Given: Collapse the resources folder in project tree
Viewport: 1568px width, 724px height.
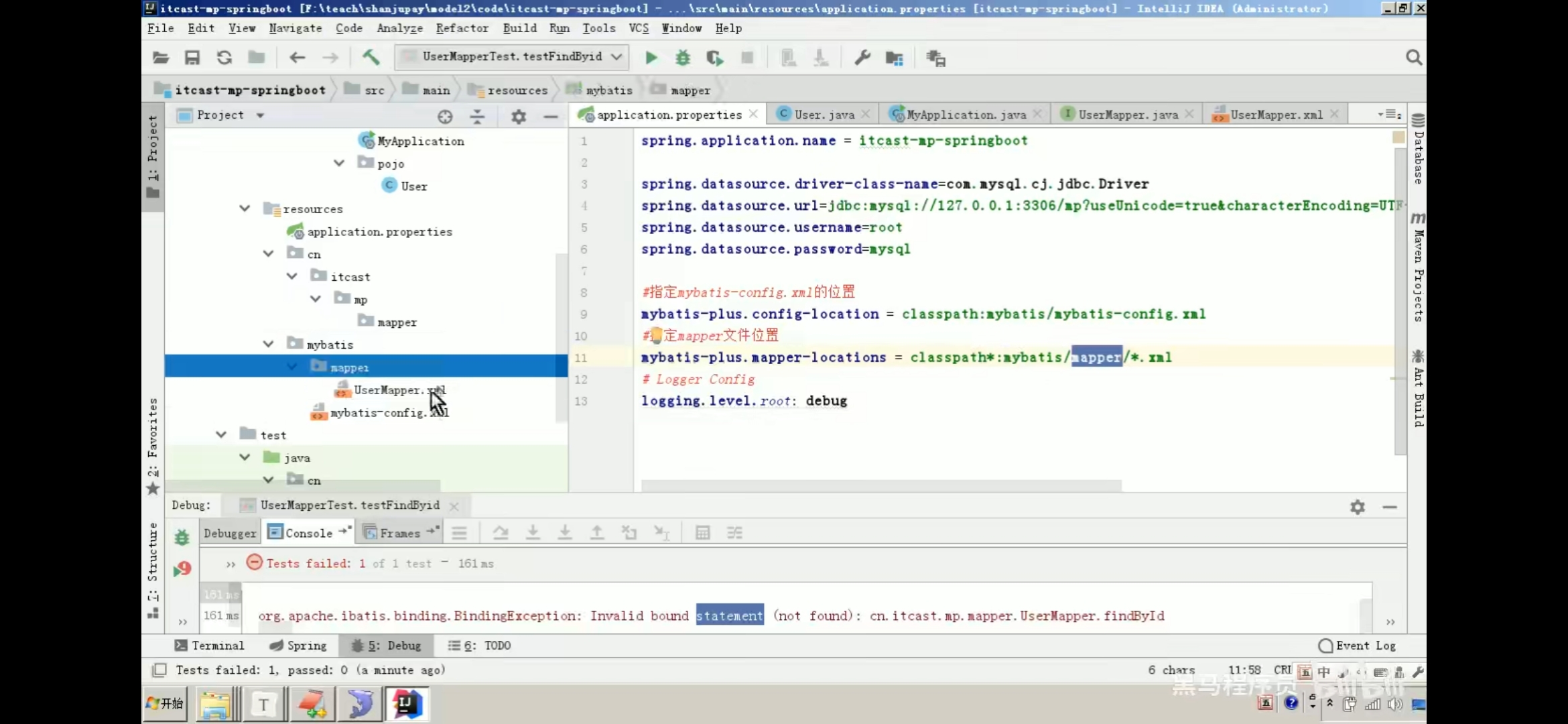Looking at the screenshot, I should [x=245, y=208].
